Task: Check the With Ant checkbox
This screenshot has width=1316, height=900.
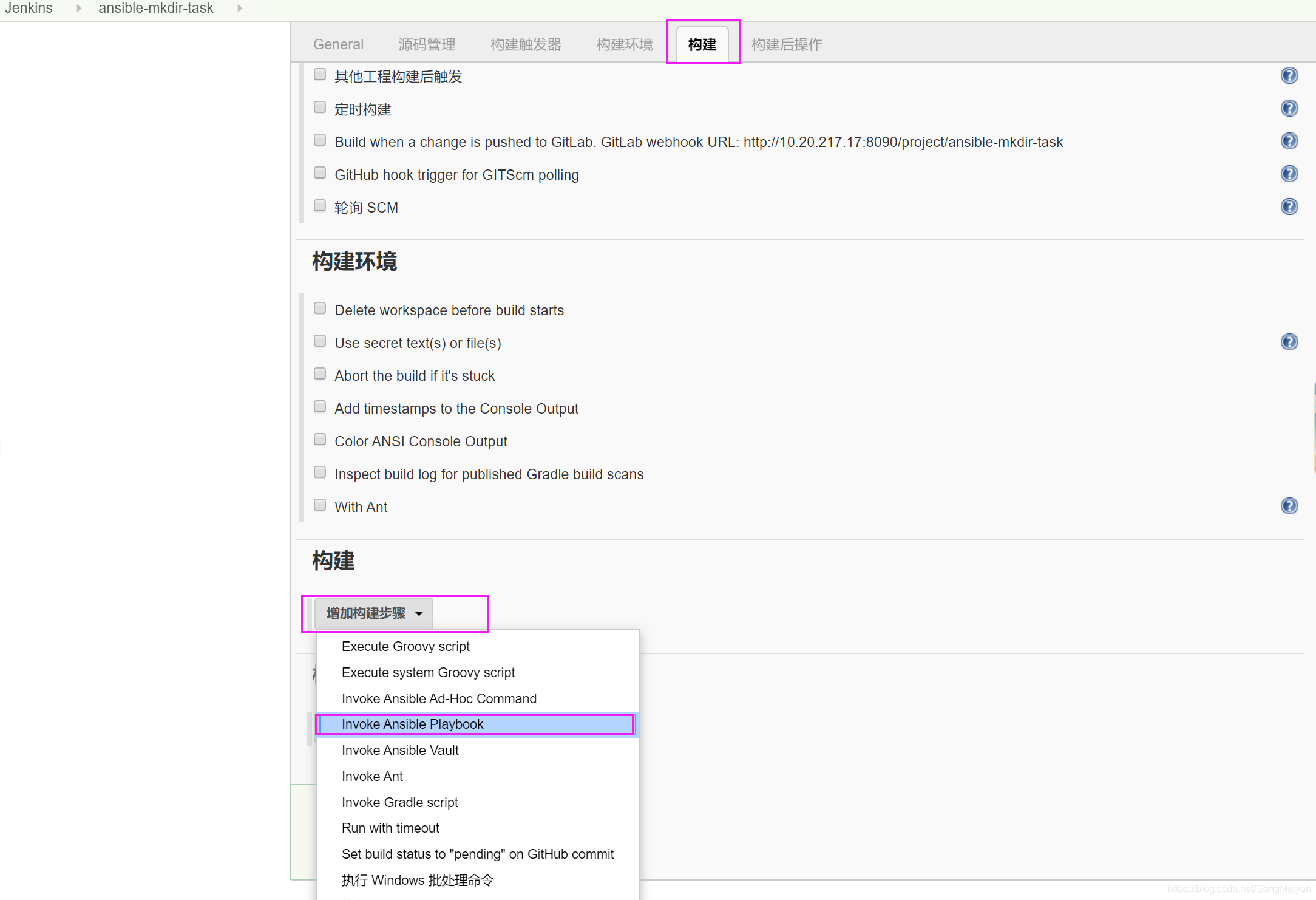Action: click(320, 505)
